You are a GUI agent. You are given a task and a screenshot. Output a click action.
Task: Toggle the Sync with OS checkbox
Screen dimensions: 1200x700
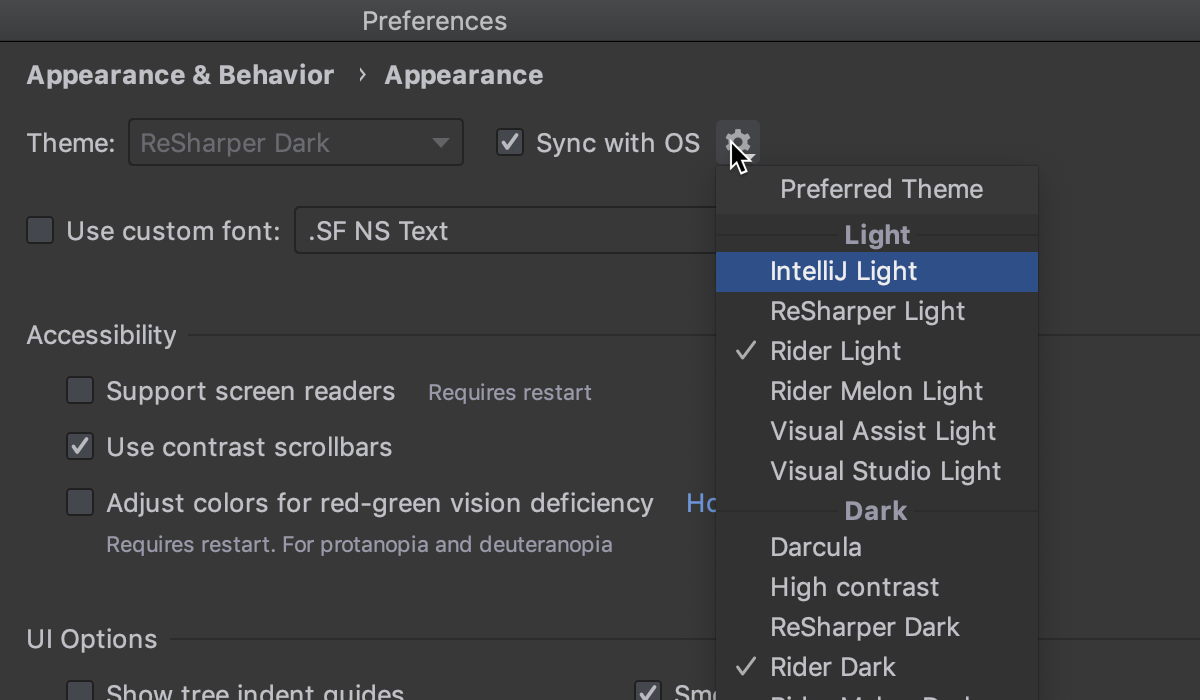[x=510, y=142]
